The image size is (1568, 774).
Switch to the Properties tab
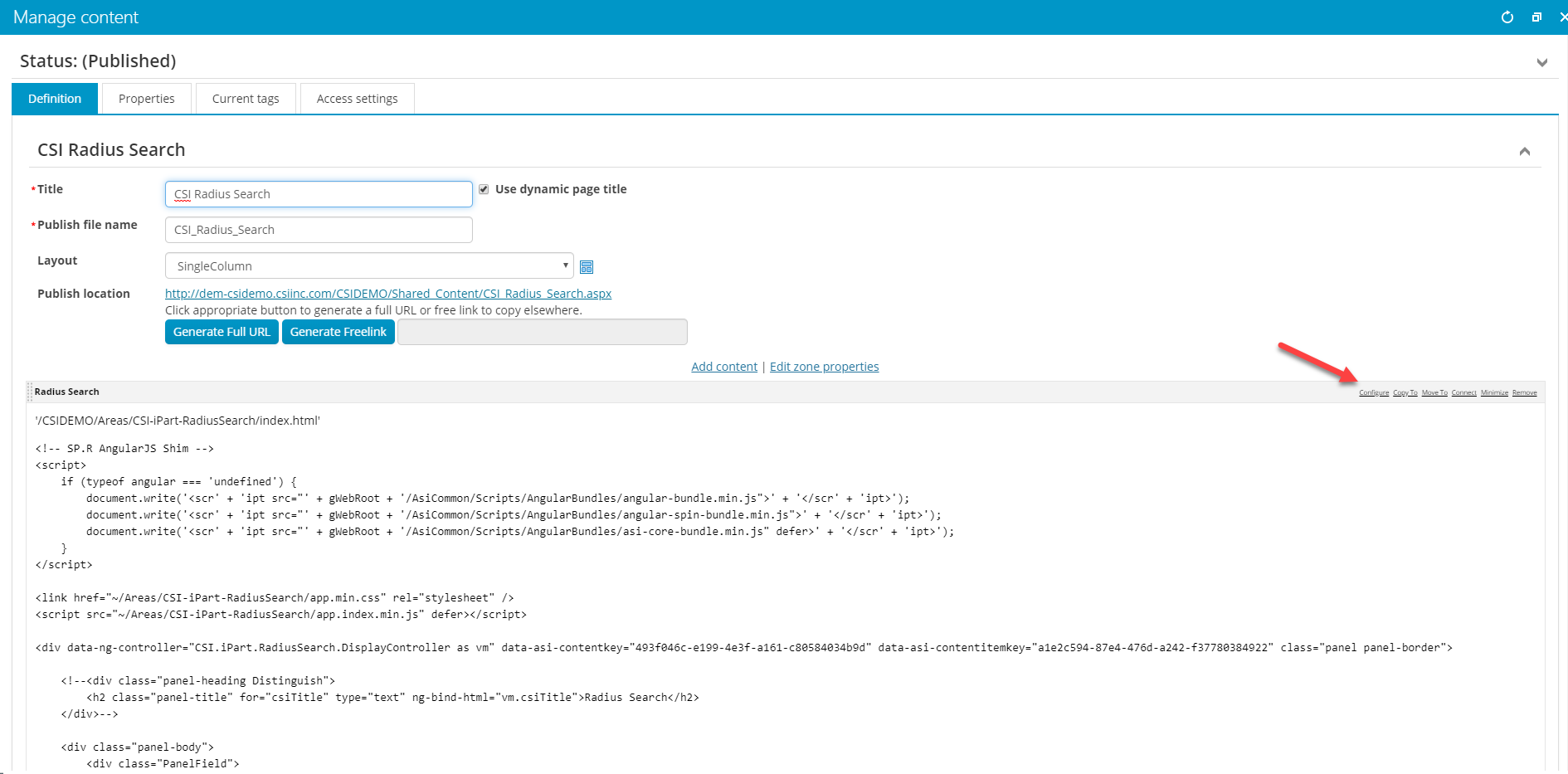(146, 99)
